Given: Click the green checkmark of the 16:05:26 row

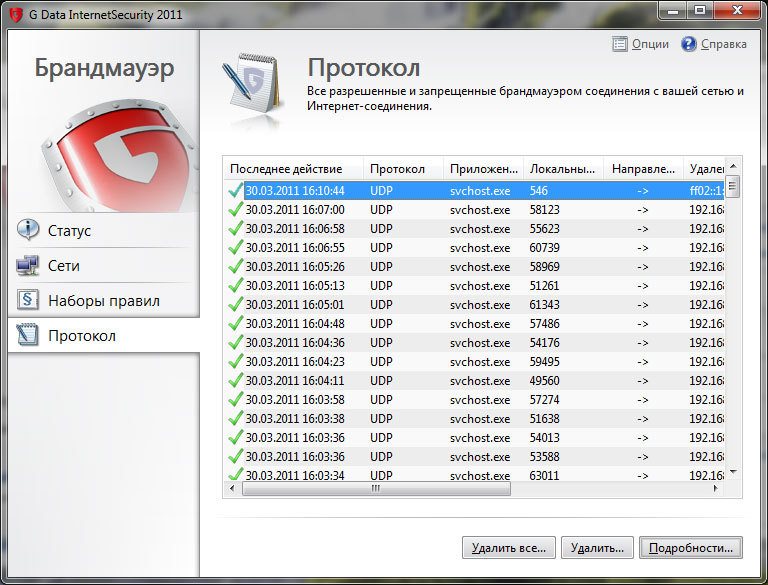Looking at the screenshot, I should pyautogui.click(x=236, y=266).
